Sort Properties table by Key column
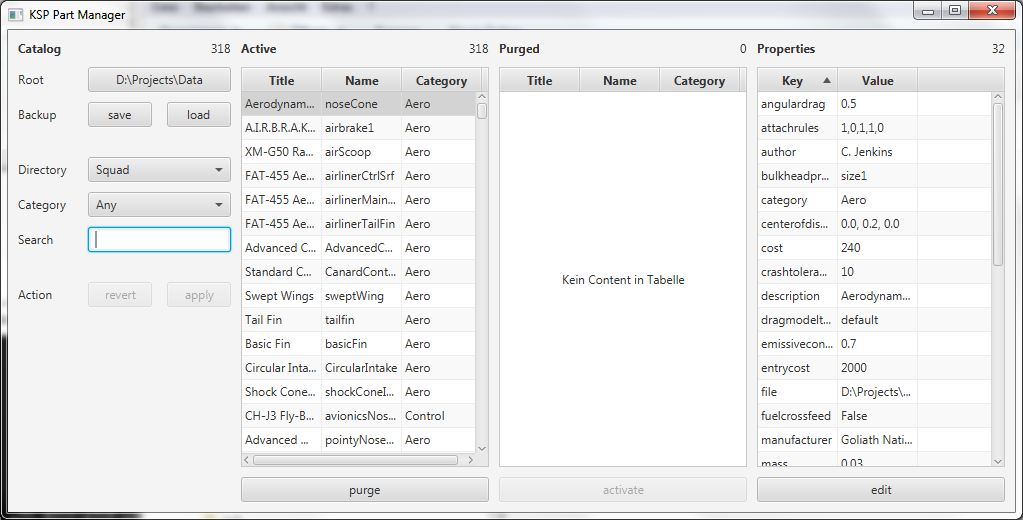 [x=797, y=80]
